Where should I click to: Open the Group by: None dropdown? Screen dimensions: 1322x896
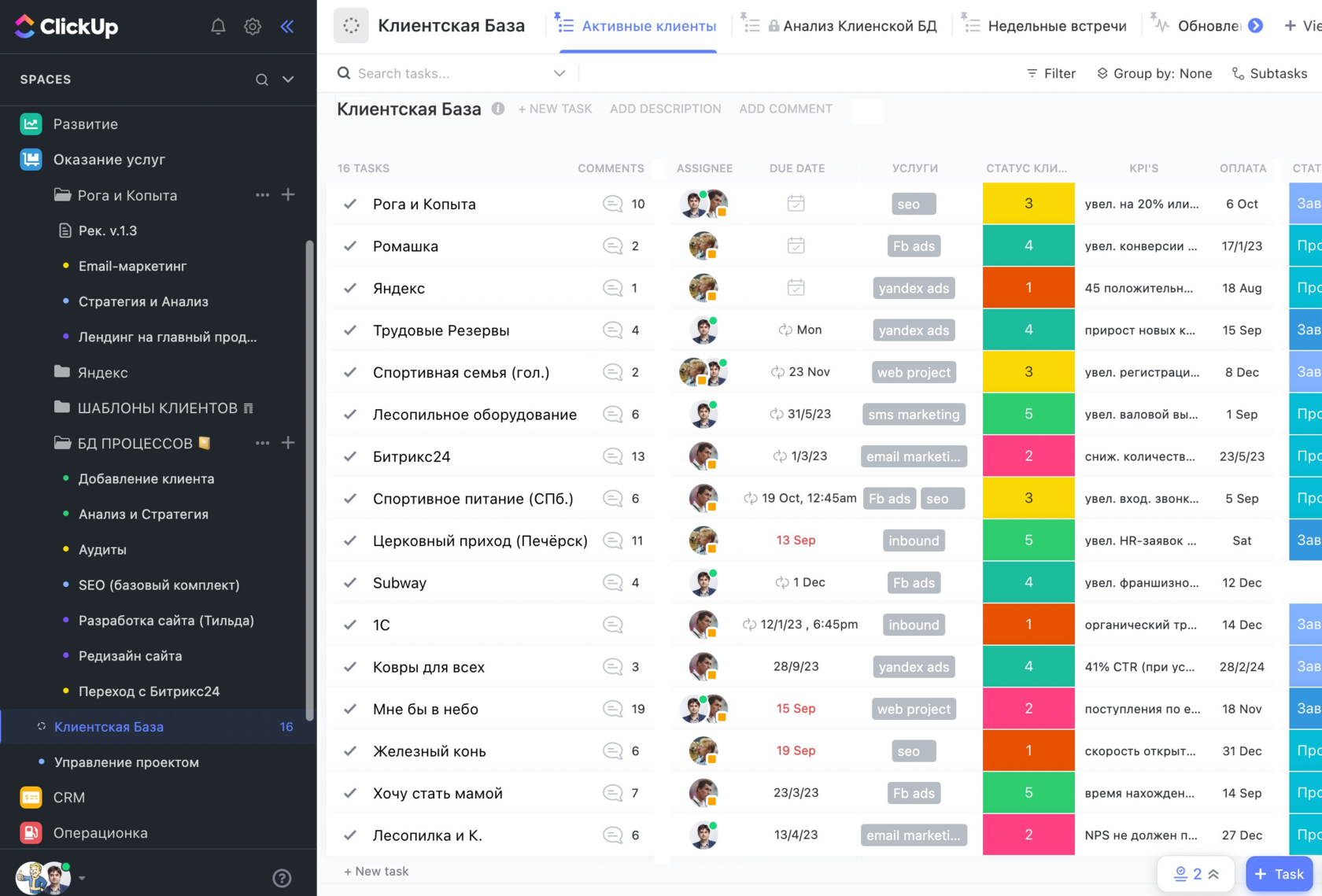point(1154,73)
